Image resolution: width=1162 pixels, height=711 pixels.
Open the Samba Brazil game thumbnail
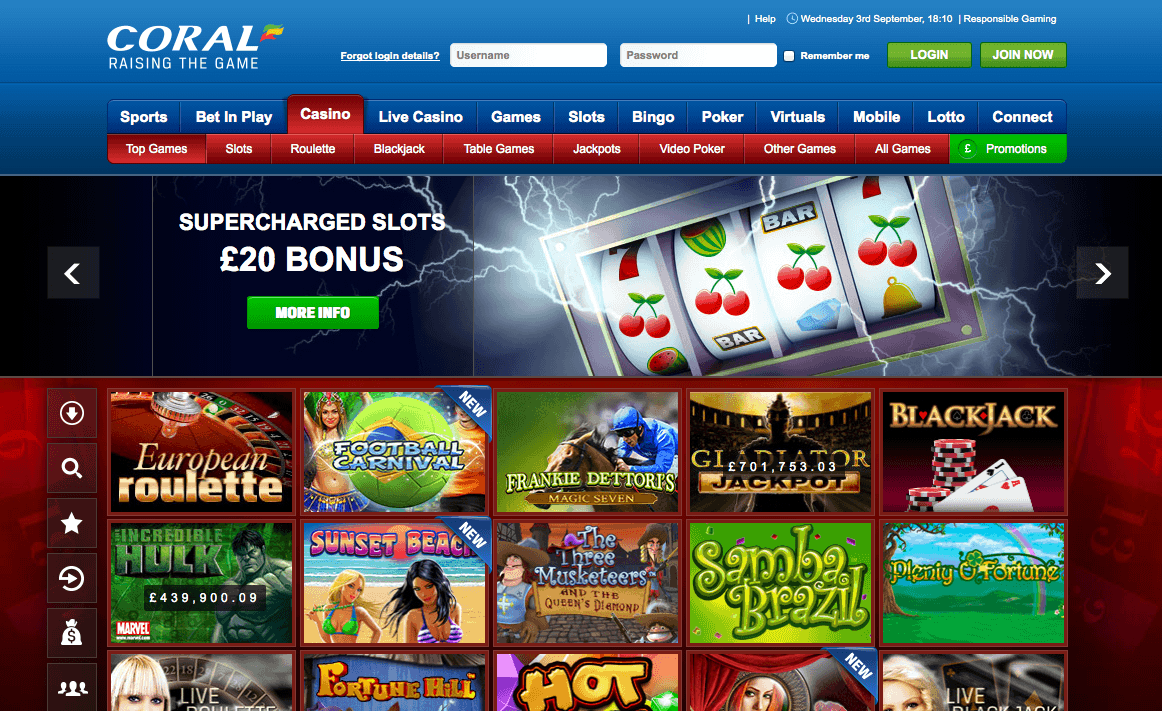pyautogui.click(x=780, y=583)
